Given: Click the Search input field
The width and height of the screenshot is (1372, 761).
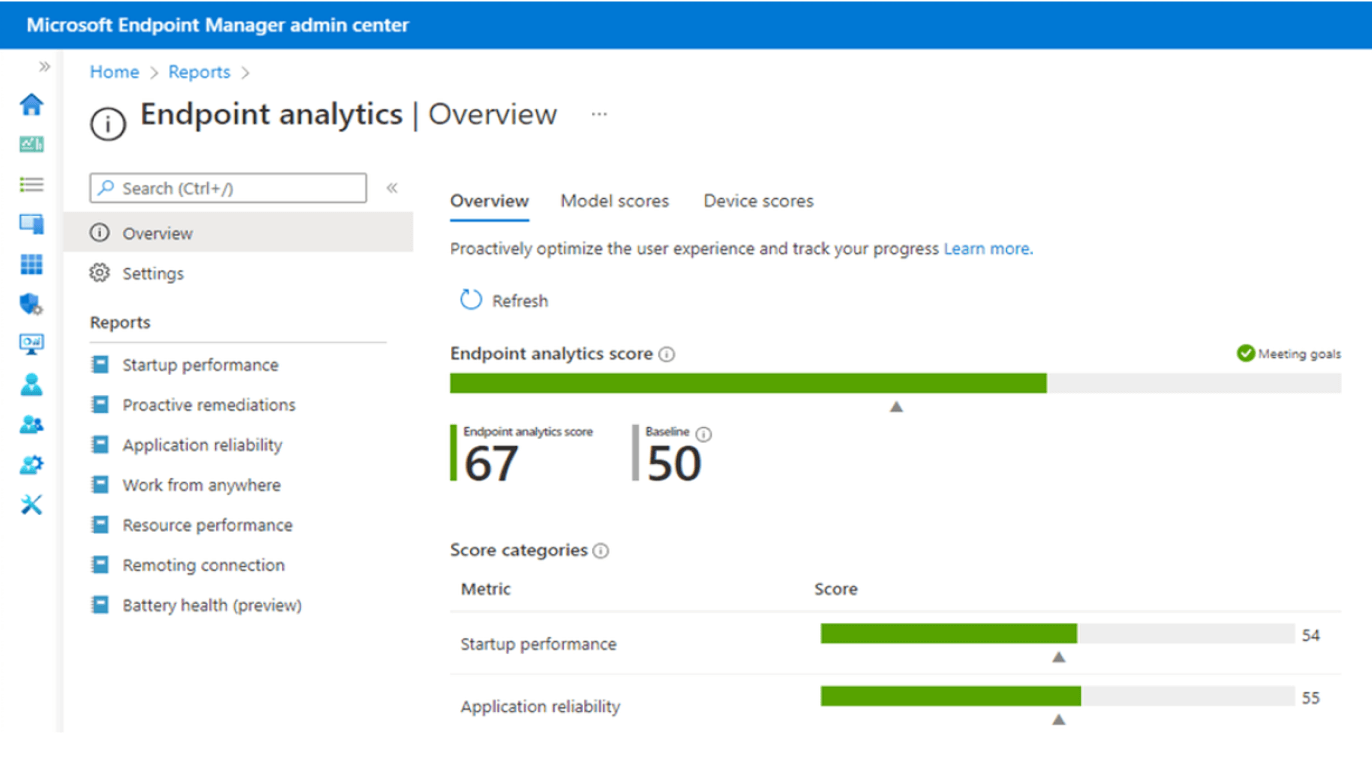Looking at the screenshot, I should [x=228, y=188].
